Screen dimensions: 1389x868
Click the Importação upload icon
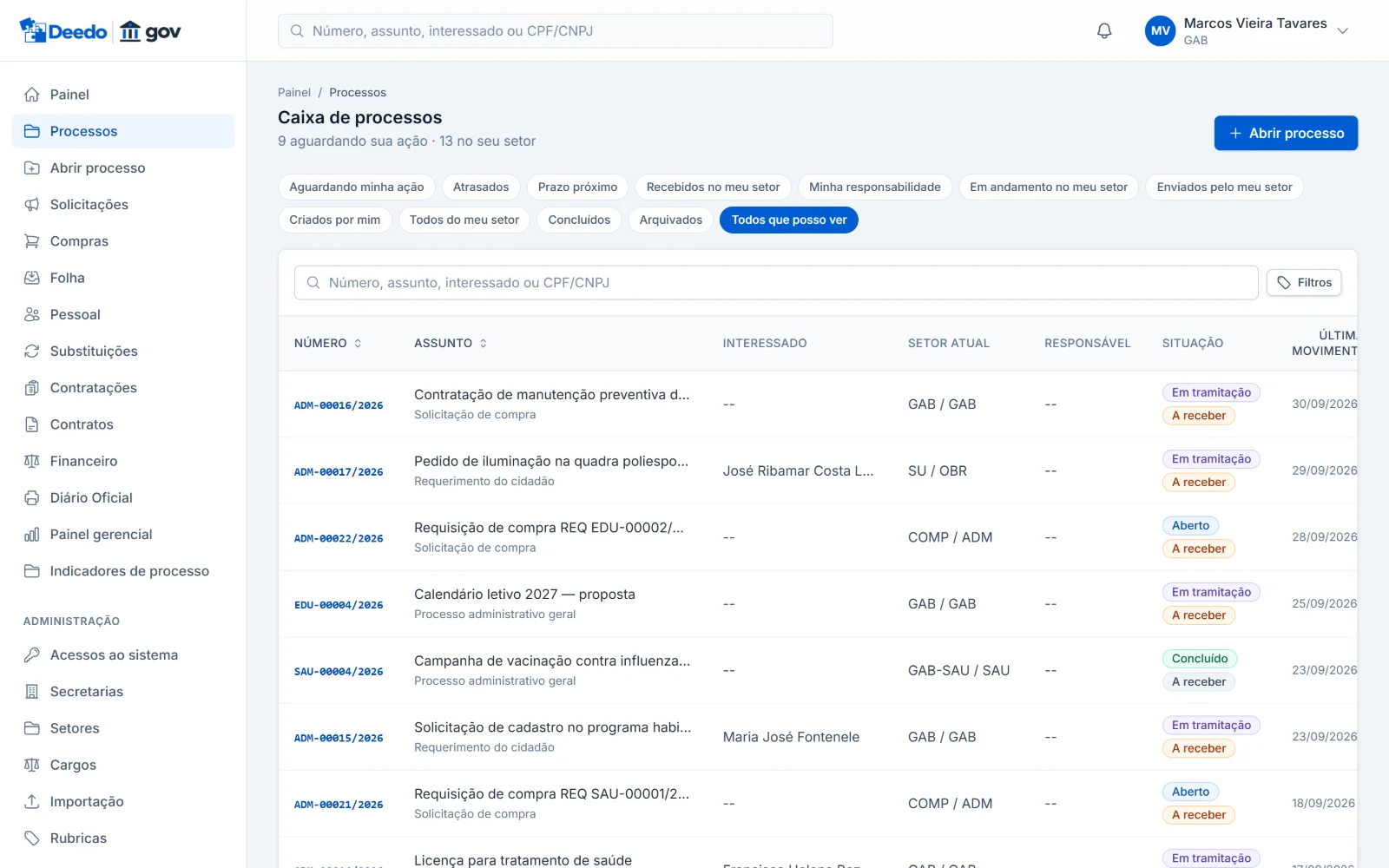(32, 802)
